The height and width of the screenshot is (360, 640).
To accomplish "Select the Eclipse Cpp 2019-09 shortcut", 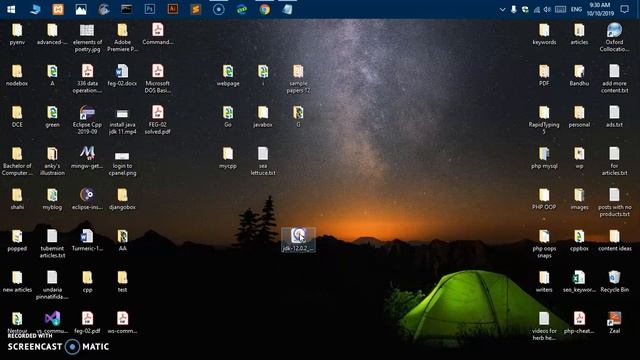I will pos(87,120).
